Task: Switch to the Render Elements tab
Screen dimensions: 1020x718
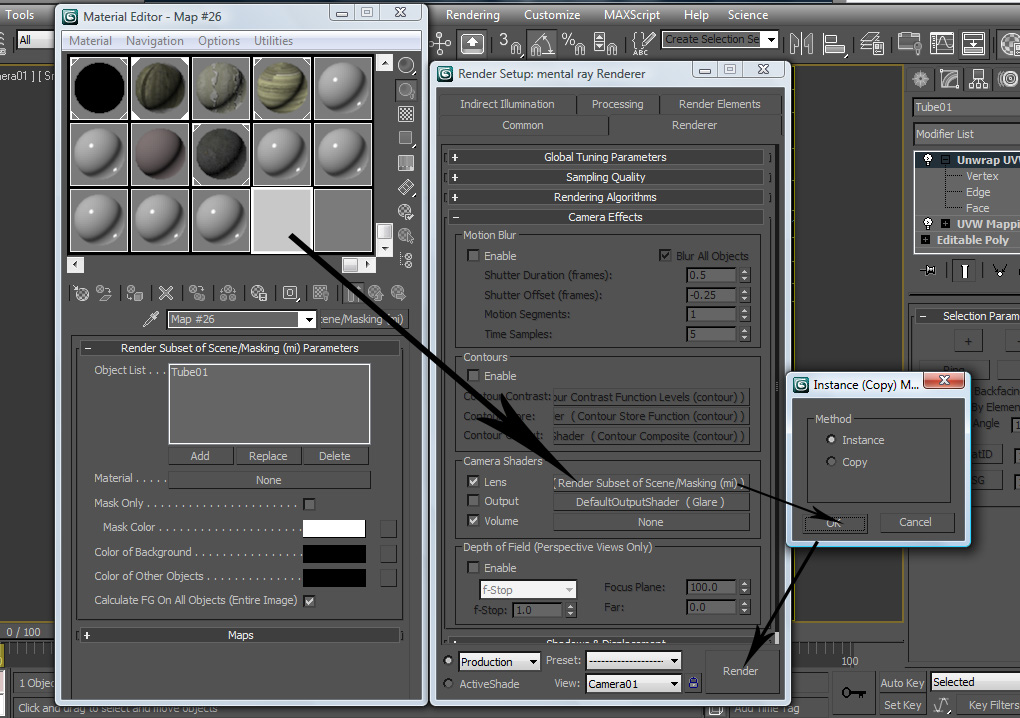Action: point(719,104)
